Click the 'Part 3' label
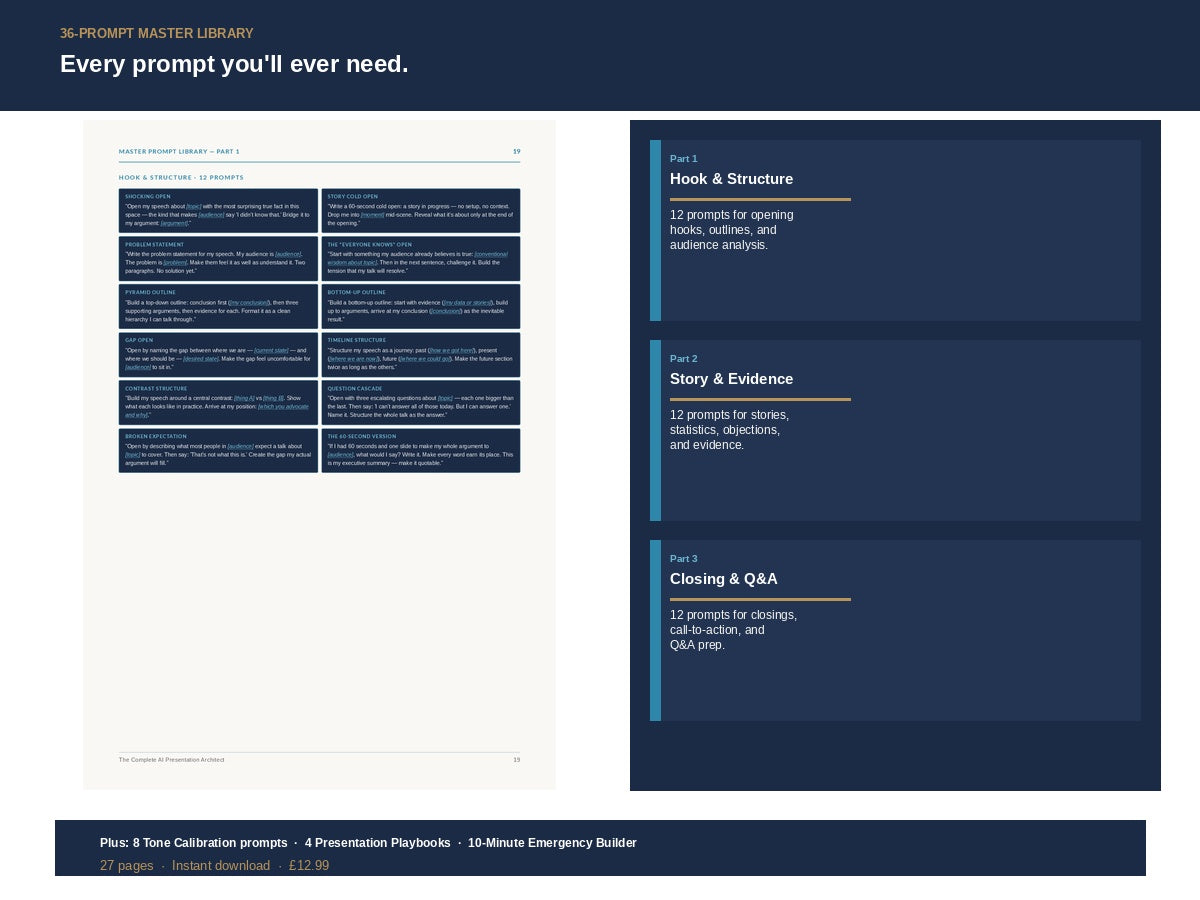Screen dimensions: 1200x900 684,558
